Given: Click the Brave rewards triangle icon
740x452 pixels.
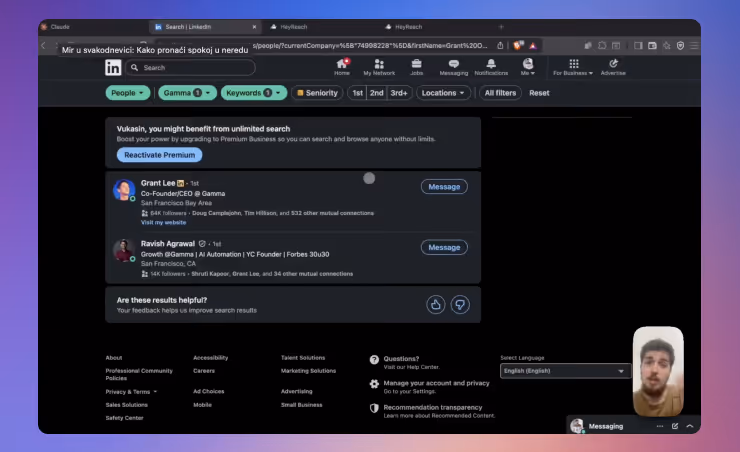Looking at the screenshot, I should pos(533,46).
